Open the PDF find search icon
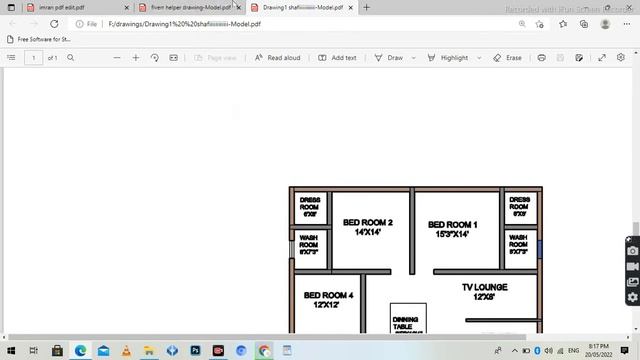This screenshot has width=640, height=360. (x=71, y=58)
